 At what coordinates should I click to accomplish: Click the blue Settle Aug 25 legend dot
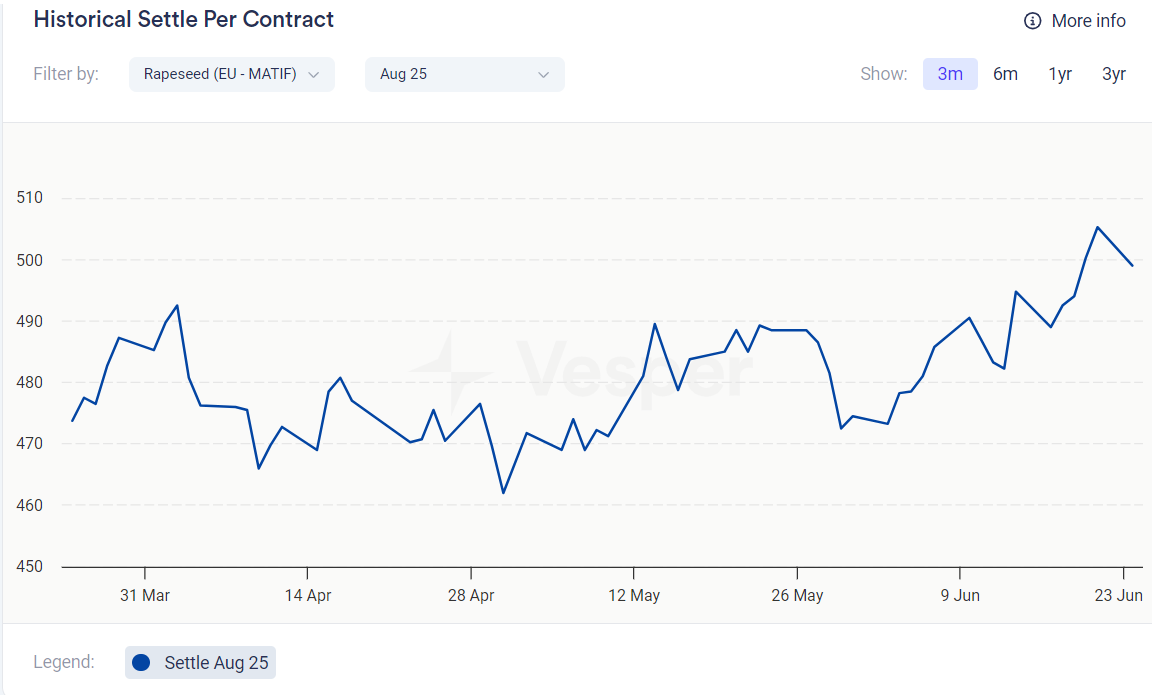[x=141, y=662]
